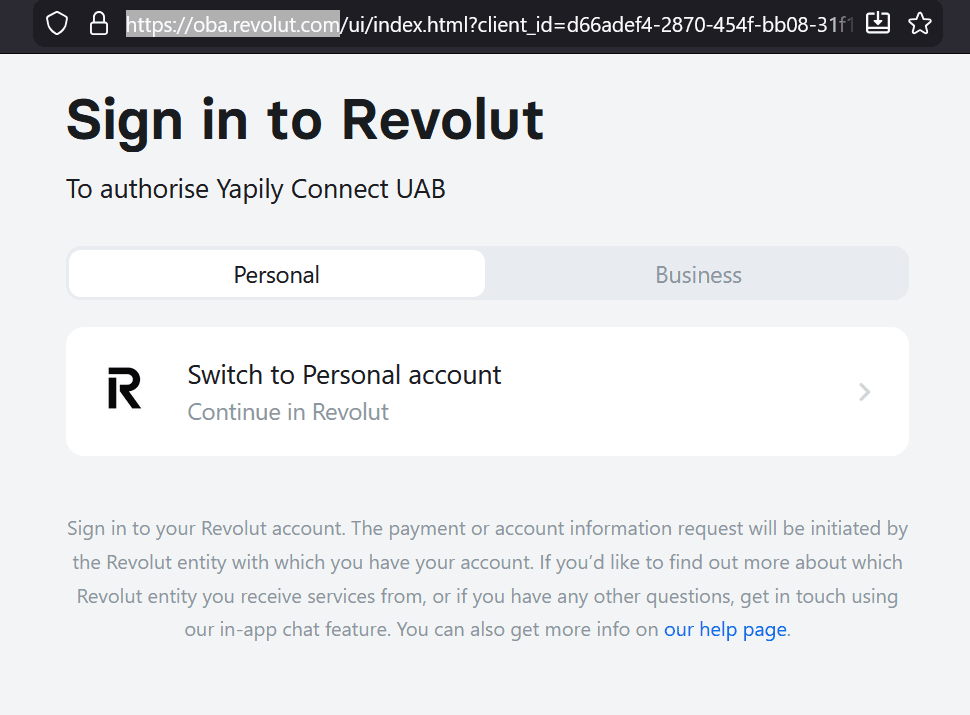970x715 pixels.
Task: Open the downloads icon in the toolbar
Action: point(877,23)
